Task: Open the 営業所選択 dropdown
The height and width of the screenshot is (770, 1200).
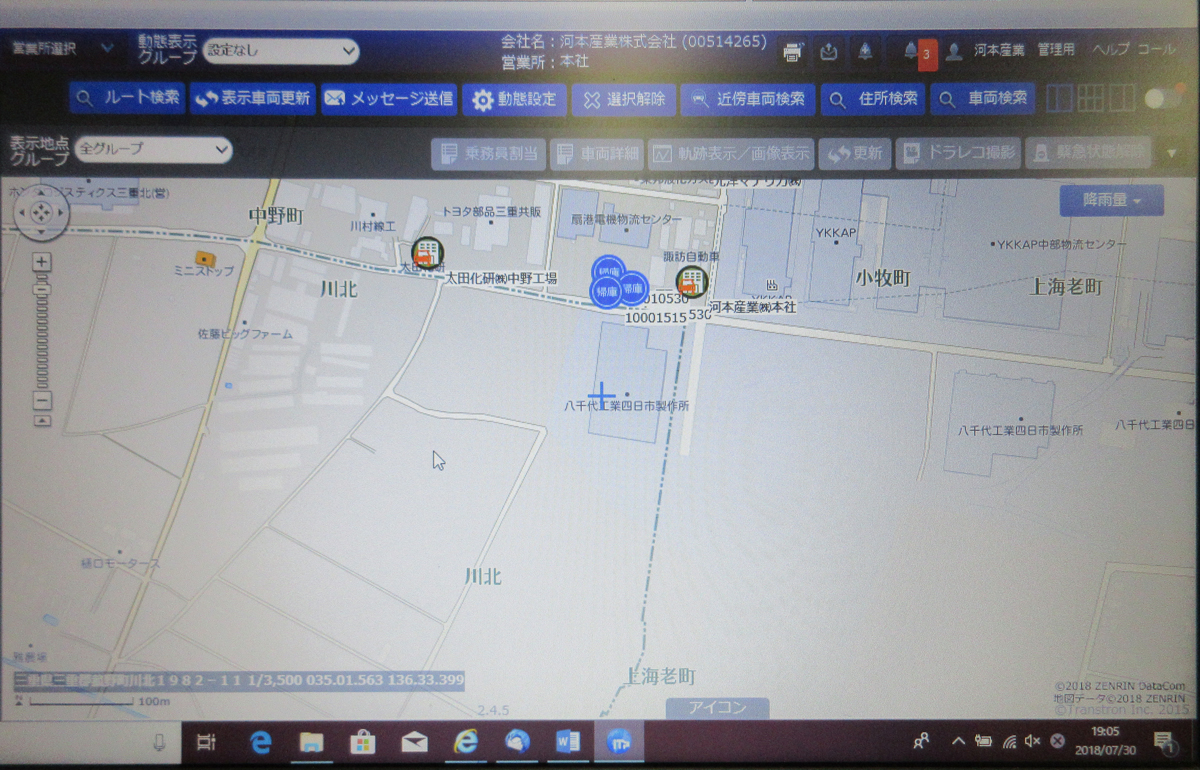Action: click(x=63, y=48)
